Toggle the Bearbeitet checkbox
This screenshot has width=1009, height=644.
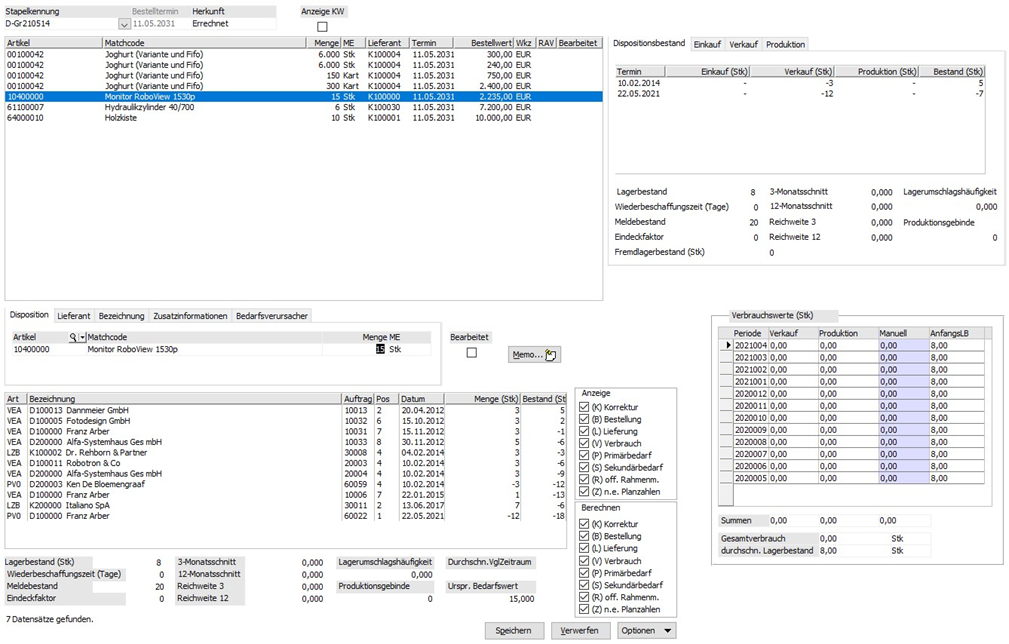click(x=472, y=353)
